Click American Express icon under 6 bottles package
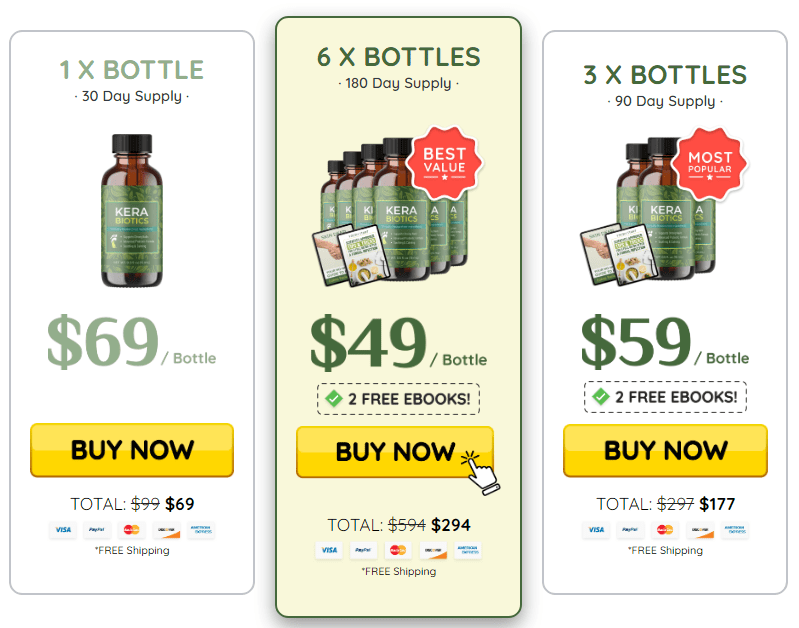Viewport: 799px width, 628px height. pyautogui.click(x=468, y=551)
